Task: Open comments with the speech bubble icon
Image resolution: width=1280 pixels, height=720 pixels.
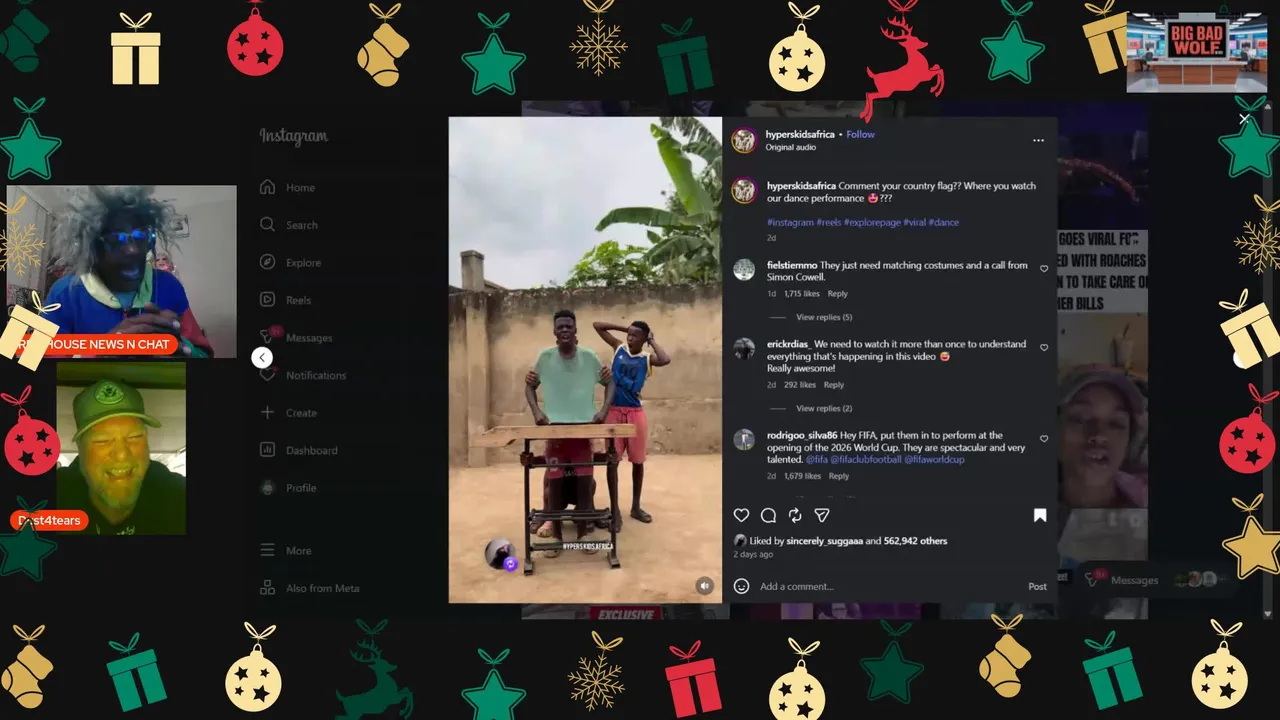Action: point(768,515)
